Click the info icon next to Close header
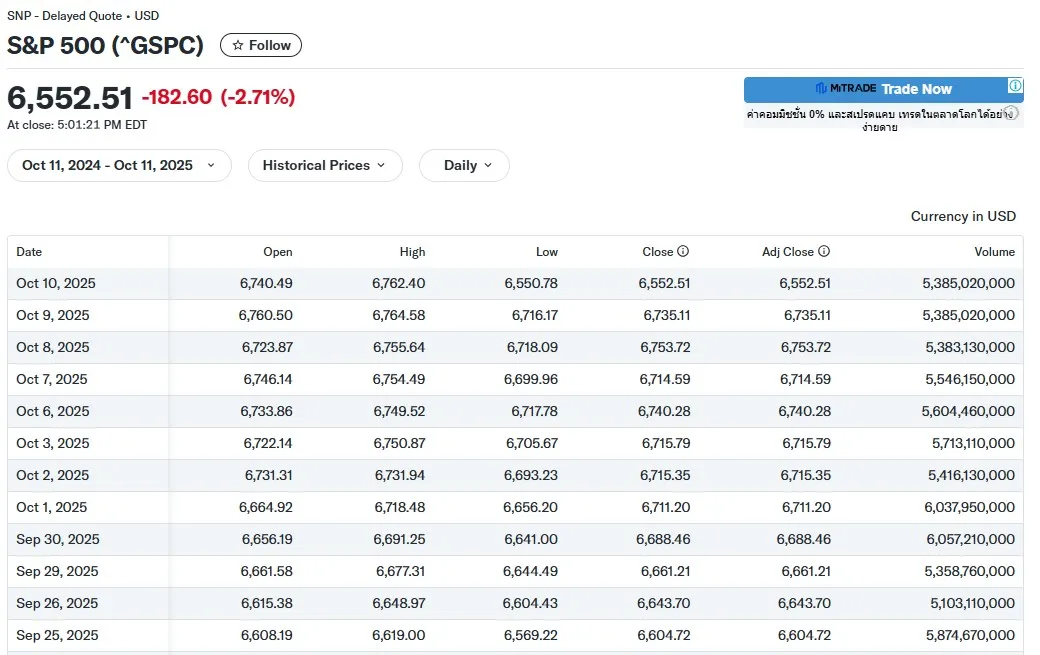Image resolution: width=1040 pixels, height=655 pixels. click(x=683, y=252)
